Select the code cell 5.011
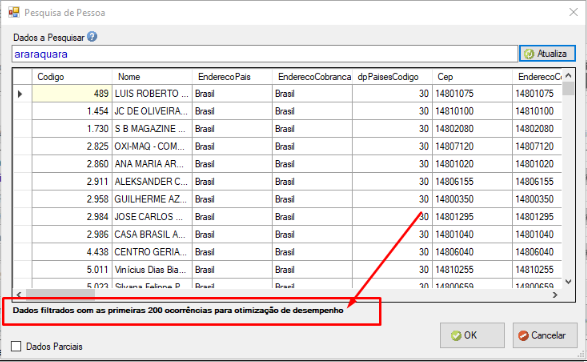This screenshot has height=362, width=587. click(72, 270)
